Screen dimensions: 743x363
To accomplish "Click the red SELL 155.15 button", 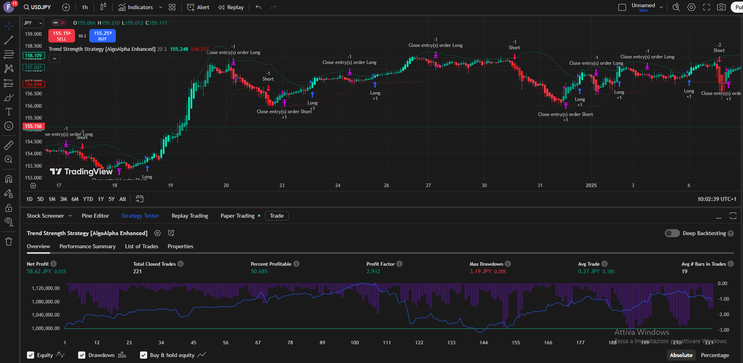I will (x=62, y=36).
